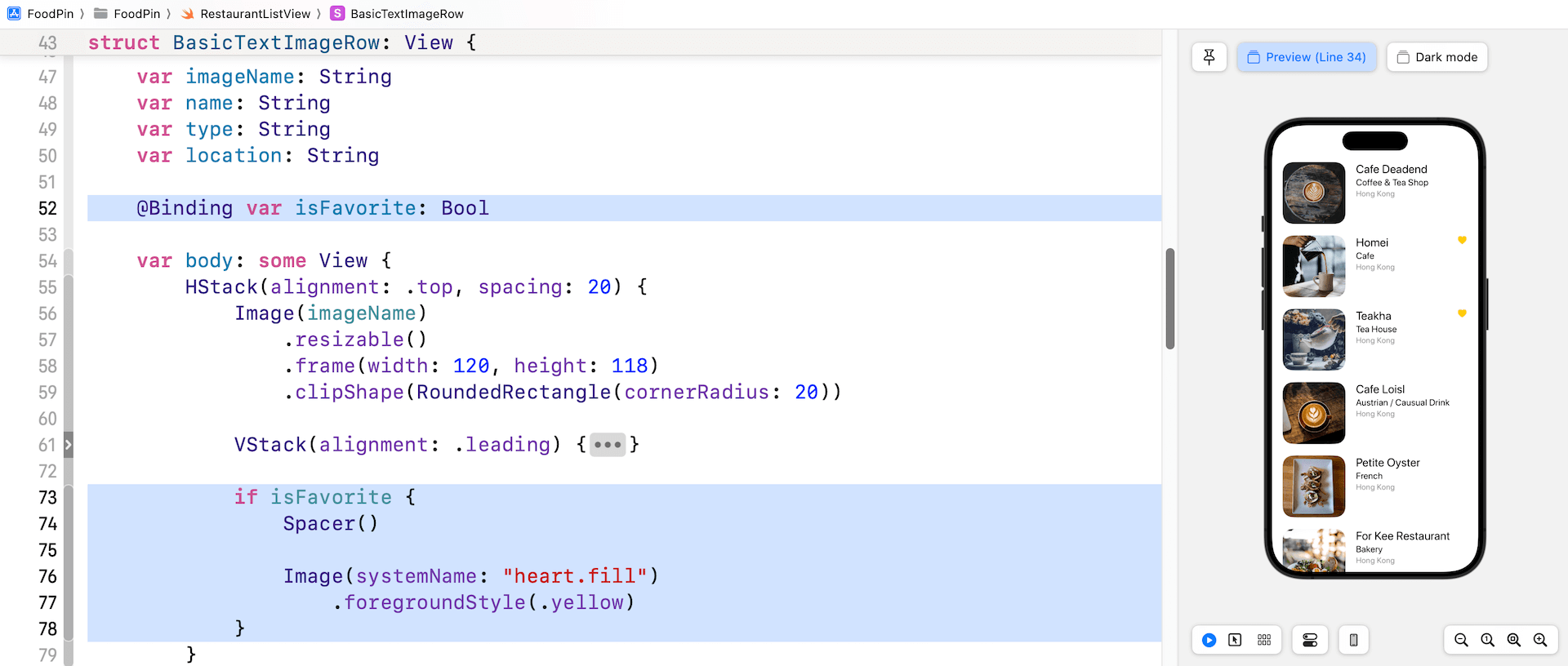Screen dimensions: 1568x666
Task: Expand the folded VStack code ellipsis
Action: pyautogui.click(x=608, y=445)
